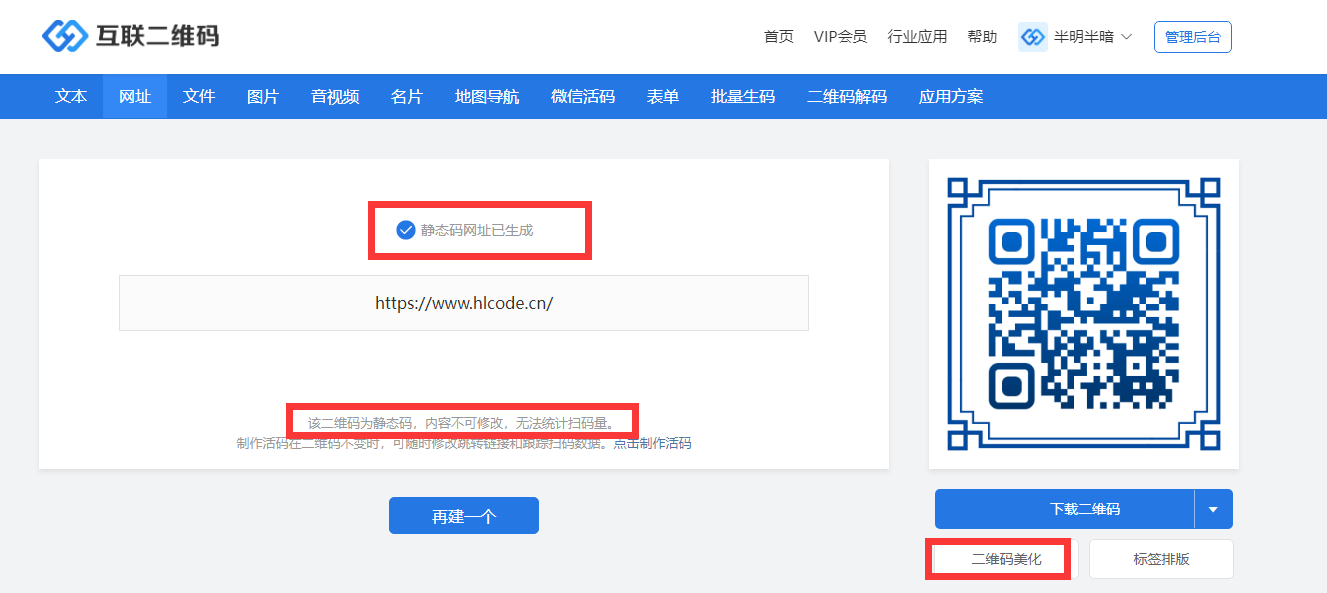Open the 微信活码 tab

(583, 97)
